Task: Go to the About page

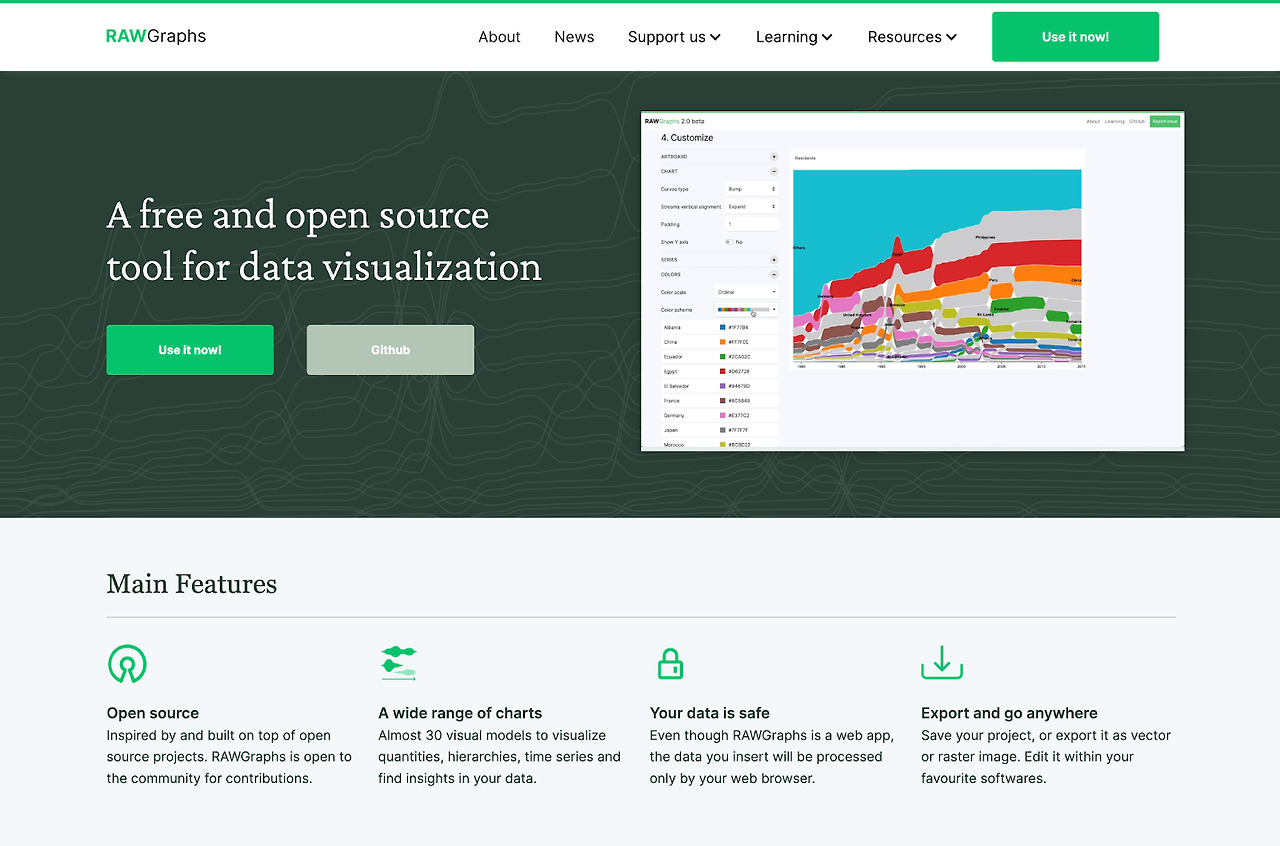Action: coord(499,37)
